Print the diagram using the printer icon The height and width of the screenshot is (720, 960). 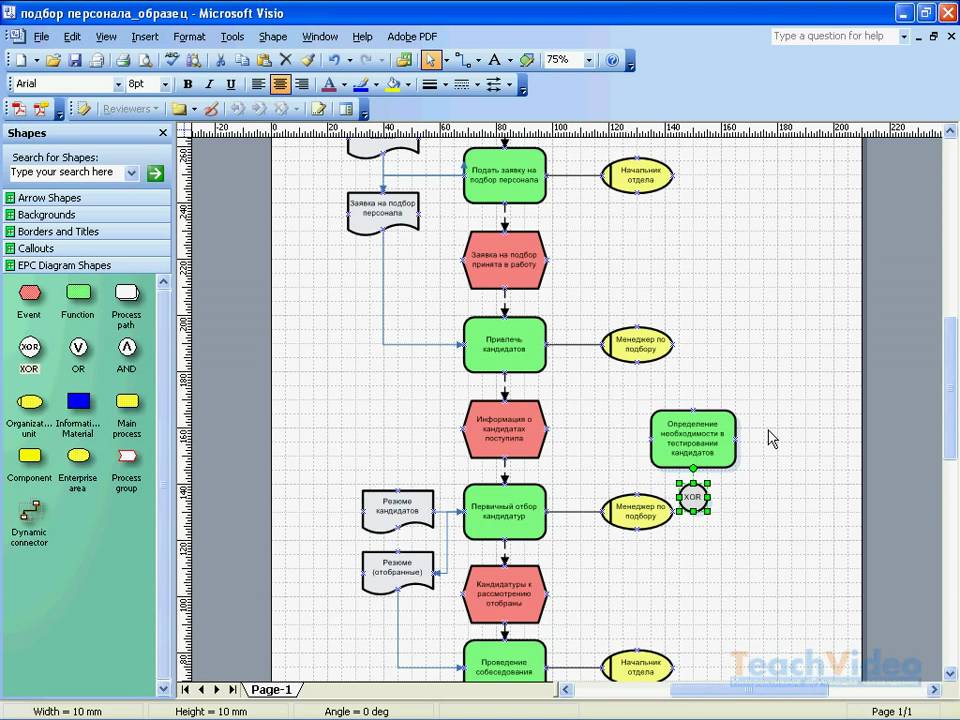(x=123, y=60)
